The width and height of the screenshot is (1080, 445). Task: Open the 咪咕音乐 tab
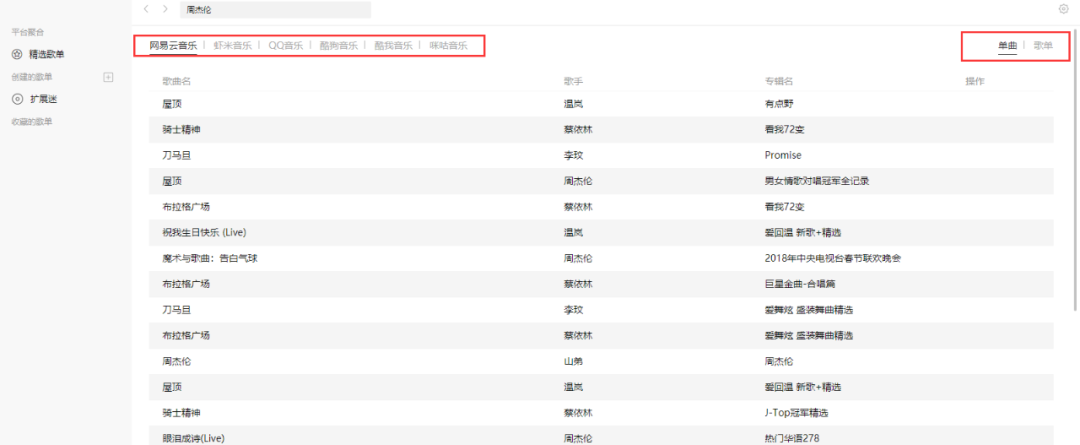click(448, 46)
